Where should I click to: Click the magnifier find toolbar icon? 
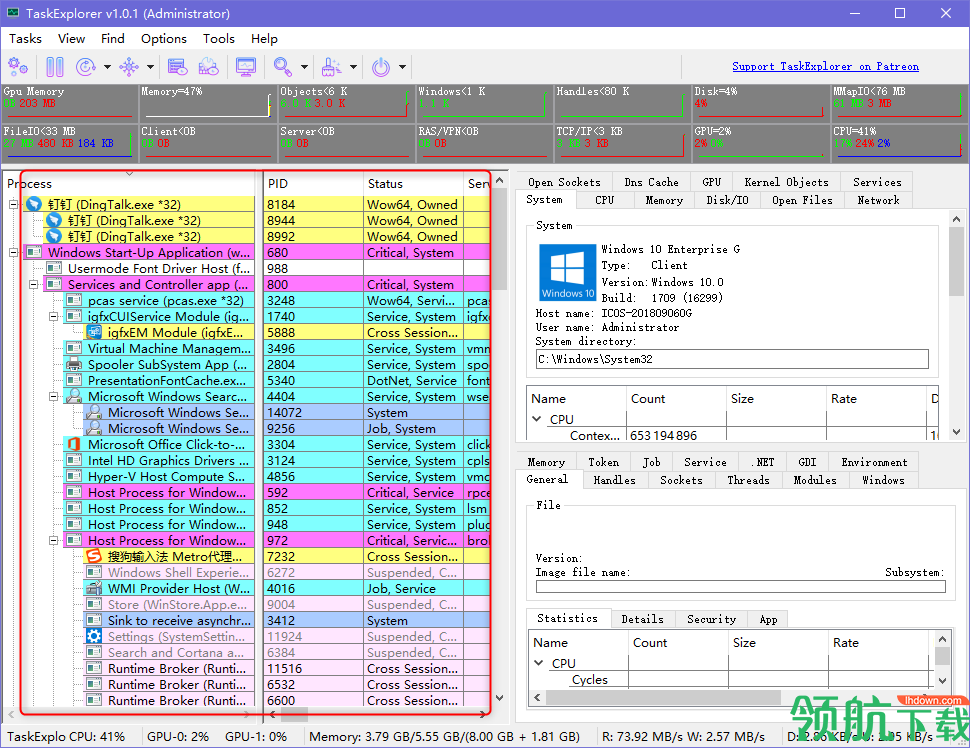coord(283,66)
